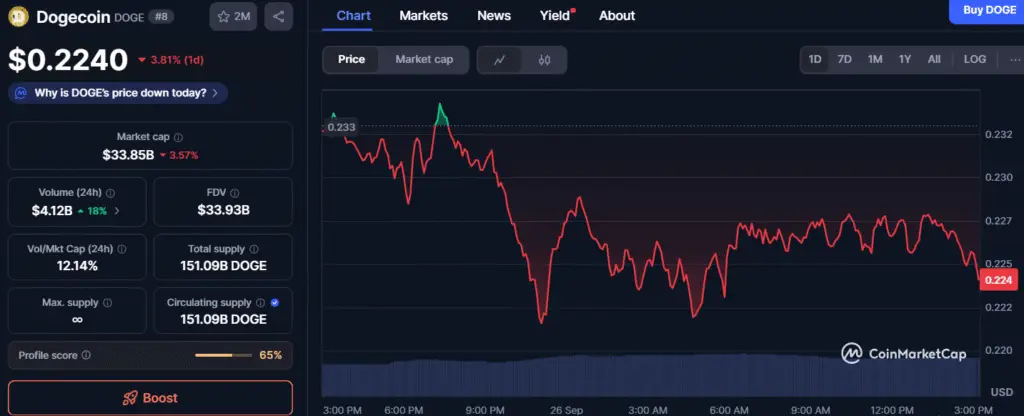The width and height of the screenshot is (1024, 416).
Task: Switch to line chart view icon
Action: coord(500,60)
